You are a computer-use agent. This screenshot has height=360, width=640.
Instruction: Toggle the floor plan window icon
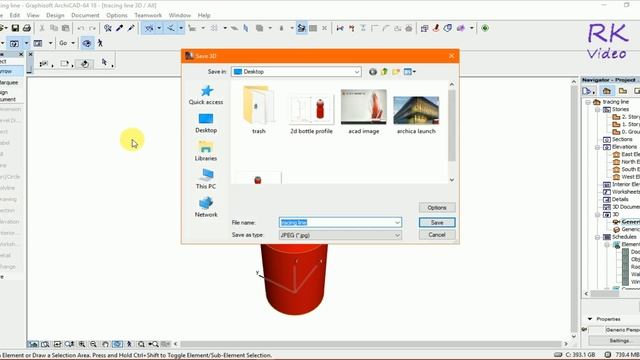point(14,43)
